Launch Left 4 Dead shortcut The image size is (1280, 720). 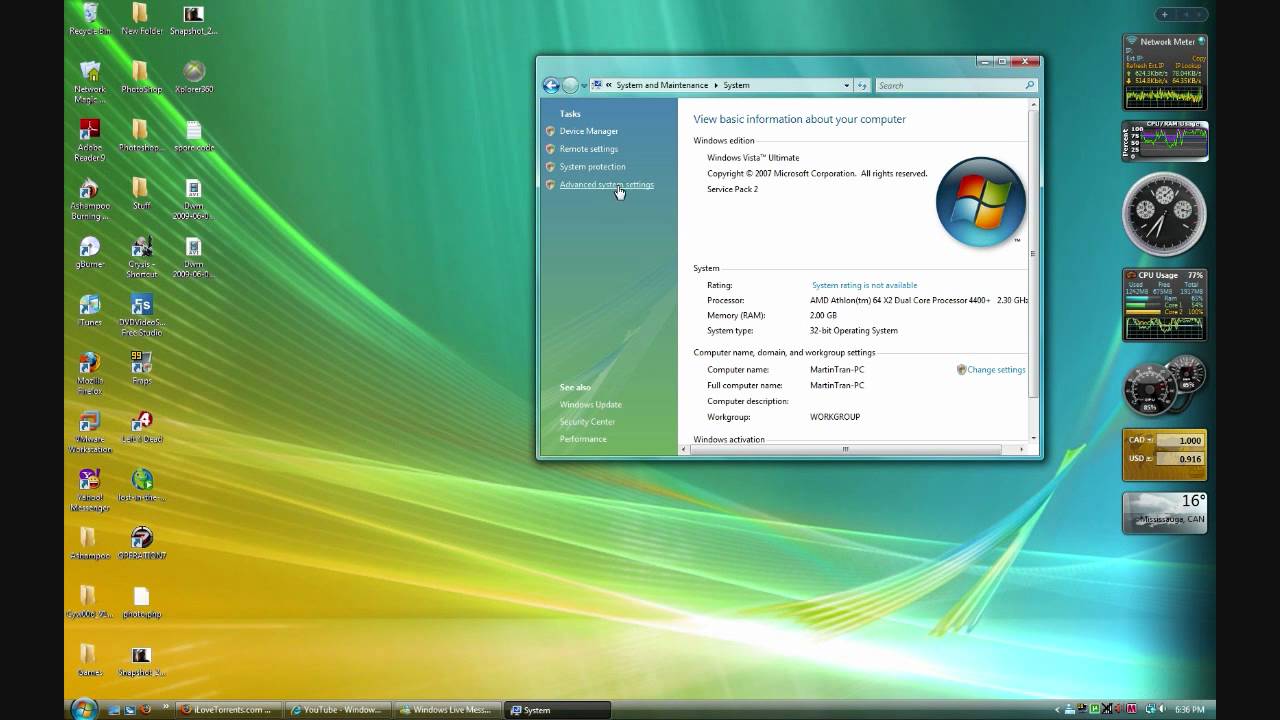coord(141,426)
